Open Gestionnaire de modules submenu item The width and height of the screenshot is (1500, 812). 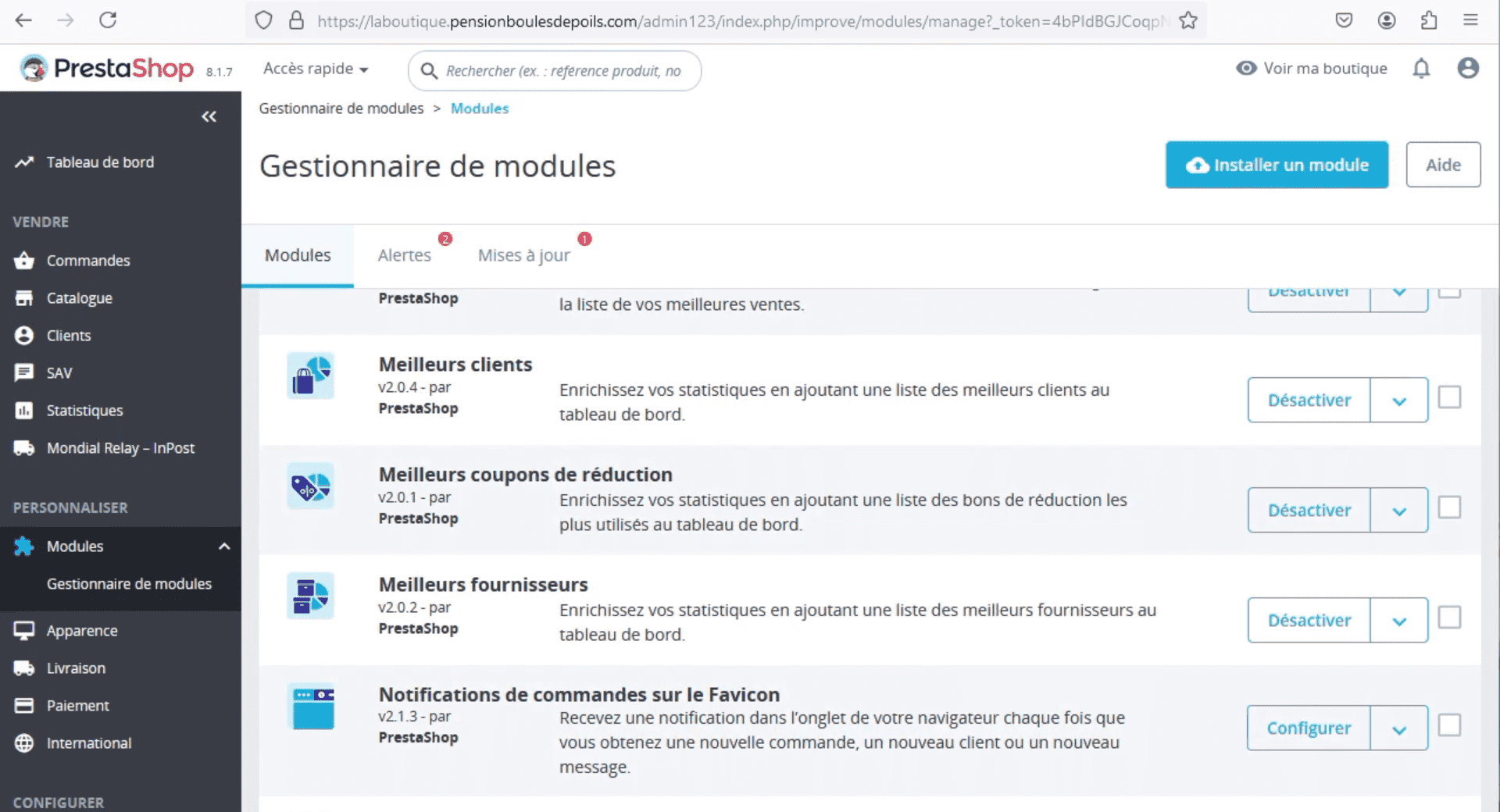pyautogui.click(x=129, y=584)
